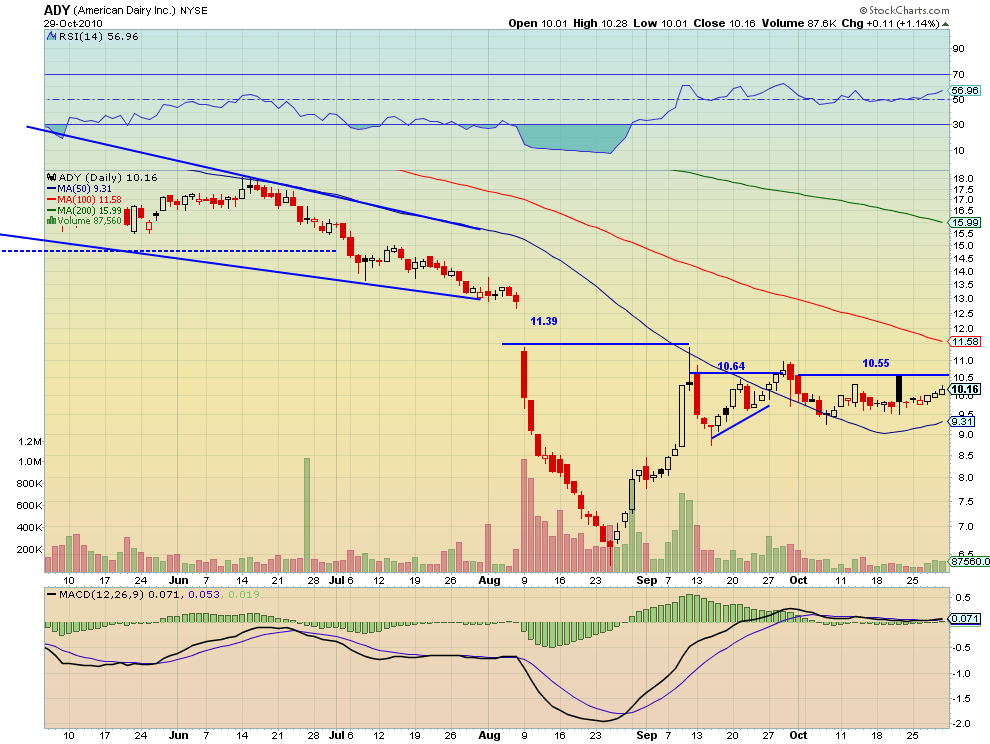The width and height of the screenshot is (990, 744).
Task: Click the 10.64 resistance annotation
Action: coord(731,366)
